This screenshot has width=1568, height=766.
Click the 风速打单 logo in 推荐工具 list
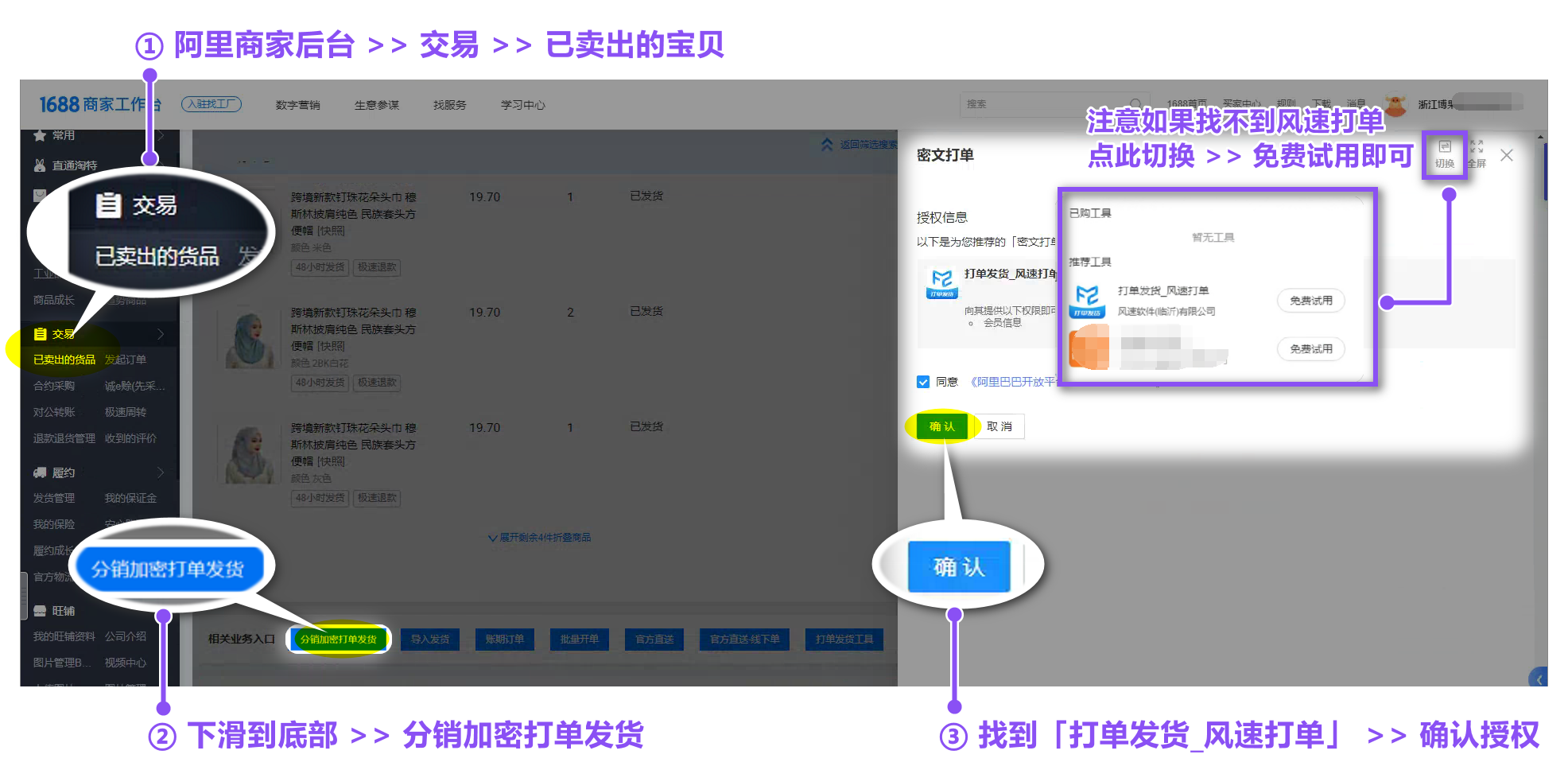pyautogui.click(x=1087, y=301)
